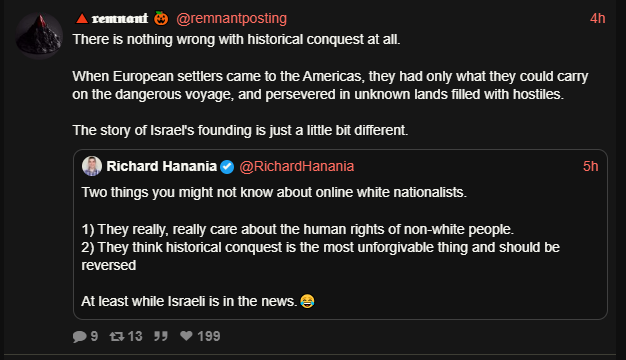Open the quoted tweet about white nationalists
The width and height of the screenshot is (626, 360).
point(340,235)
